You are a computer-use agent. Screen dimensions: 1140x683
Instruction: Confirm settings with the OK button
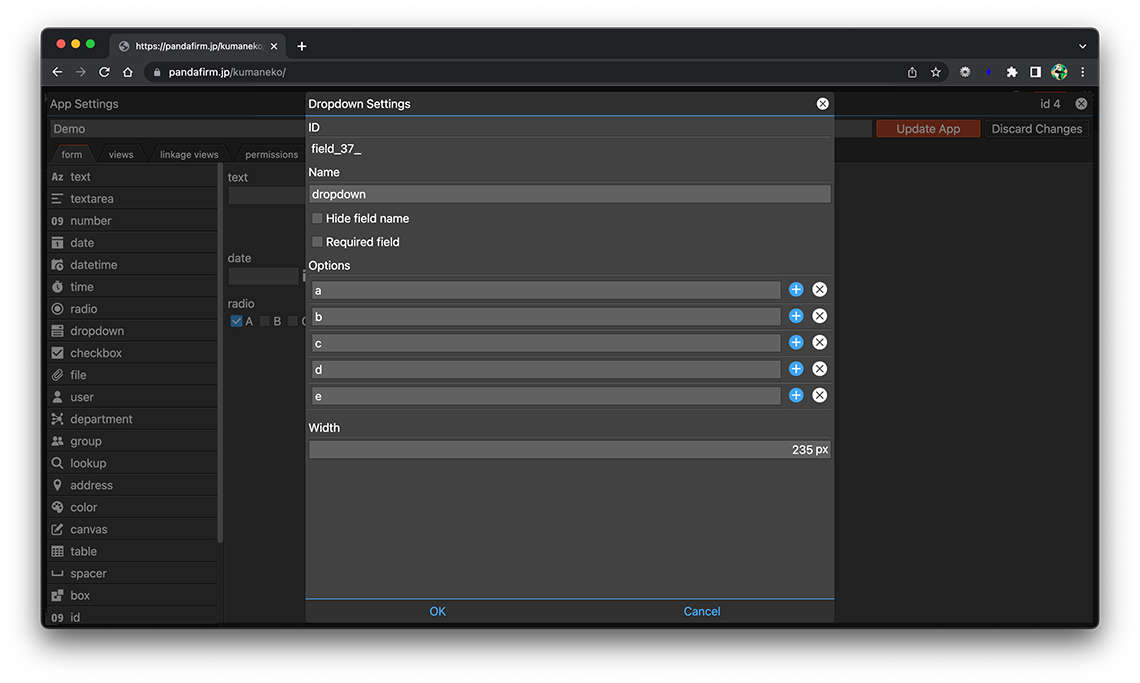tap(438, 612)
